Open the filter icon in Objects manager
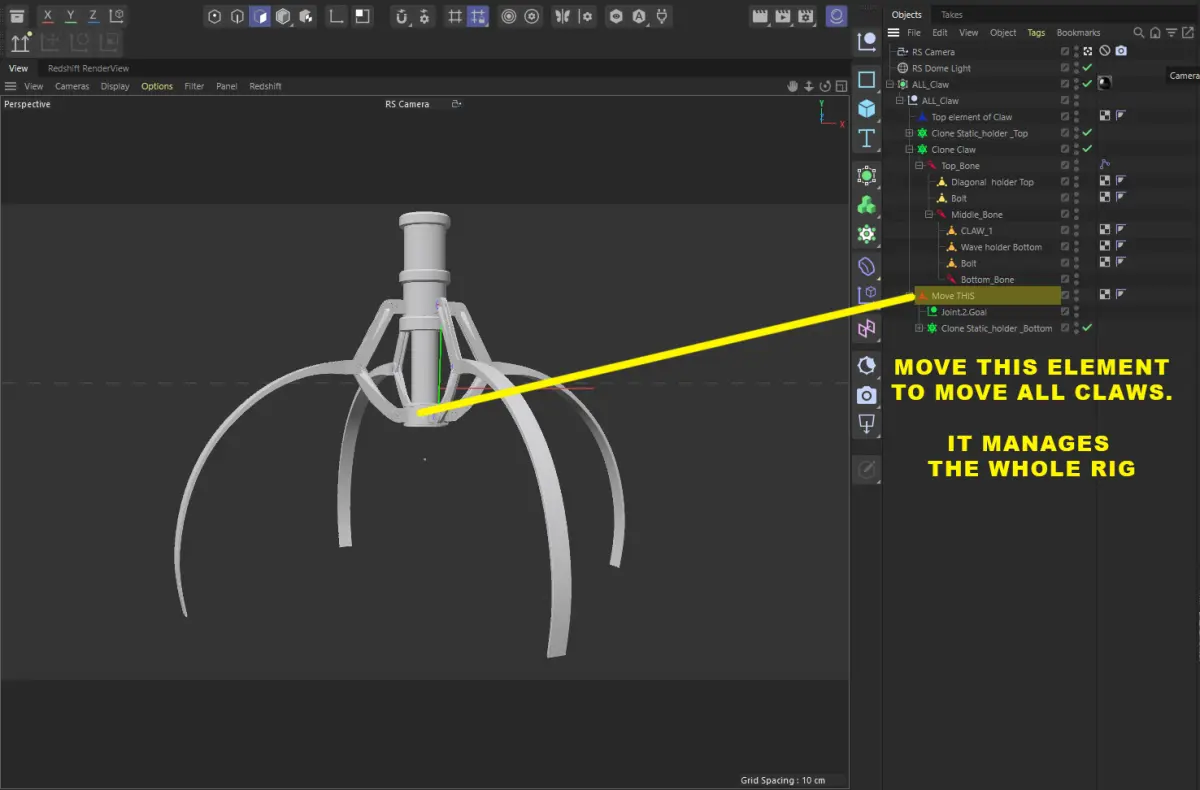Screen dimensions: 1200x790 [1172, 33]
